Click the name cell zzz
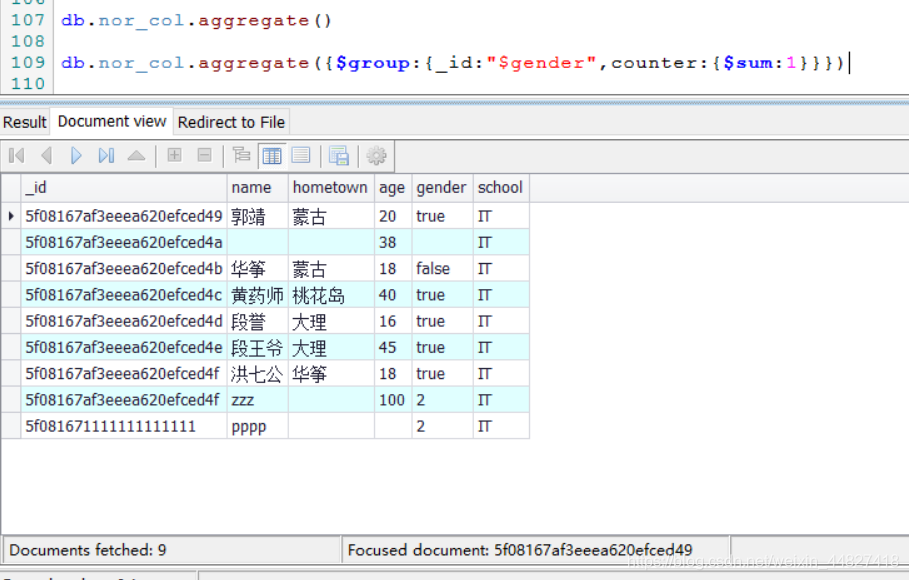909x580 pixels. point(258,400)
